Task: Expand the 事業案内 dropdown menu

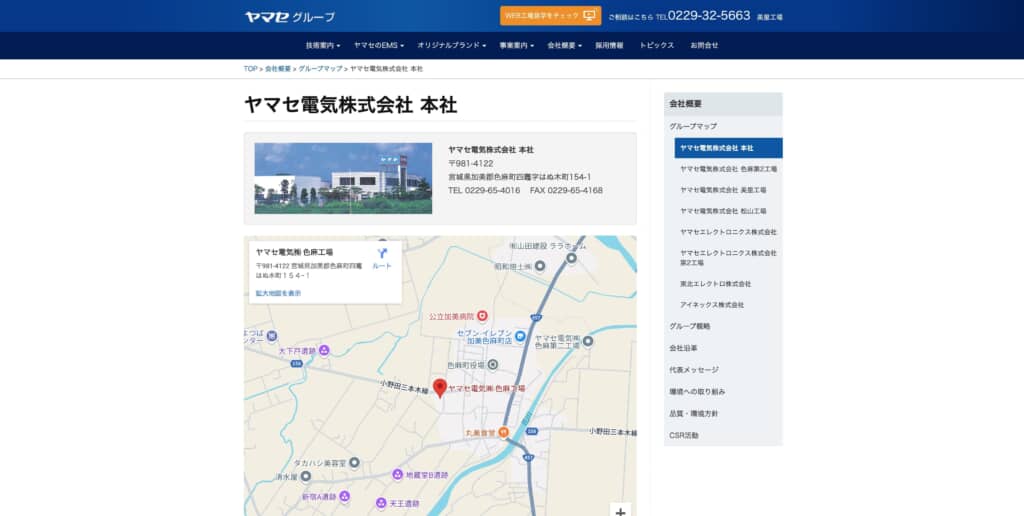Action: [x=517, y=46]
